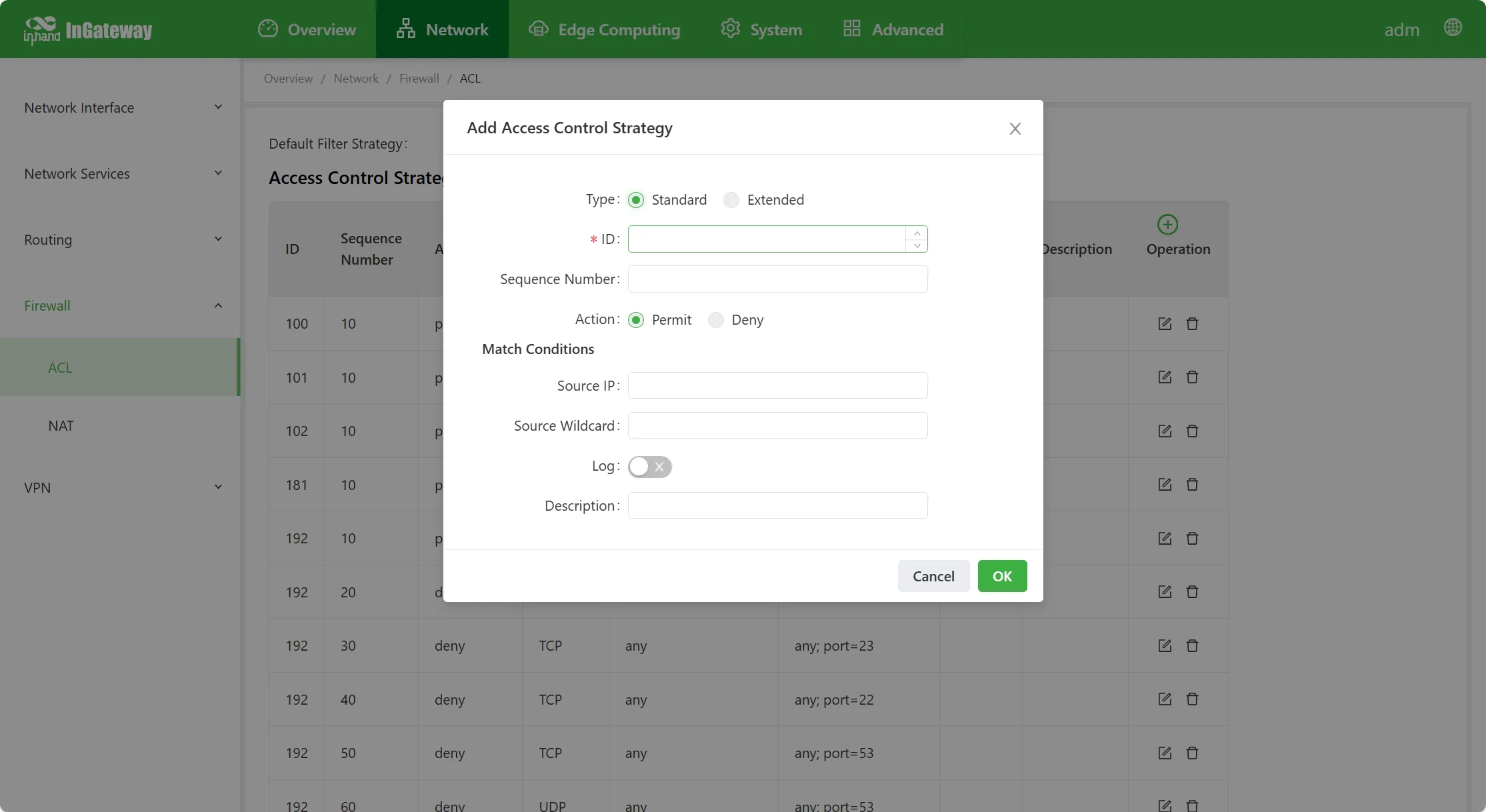
Task: Edit the ID 181 rule
Action: pos(1165,485)
